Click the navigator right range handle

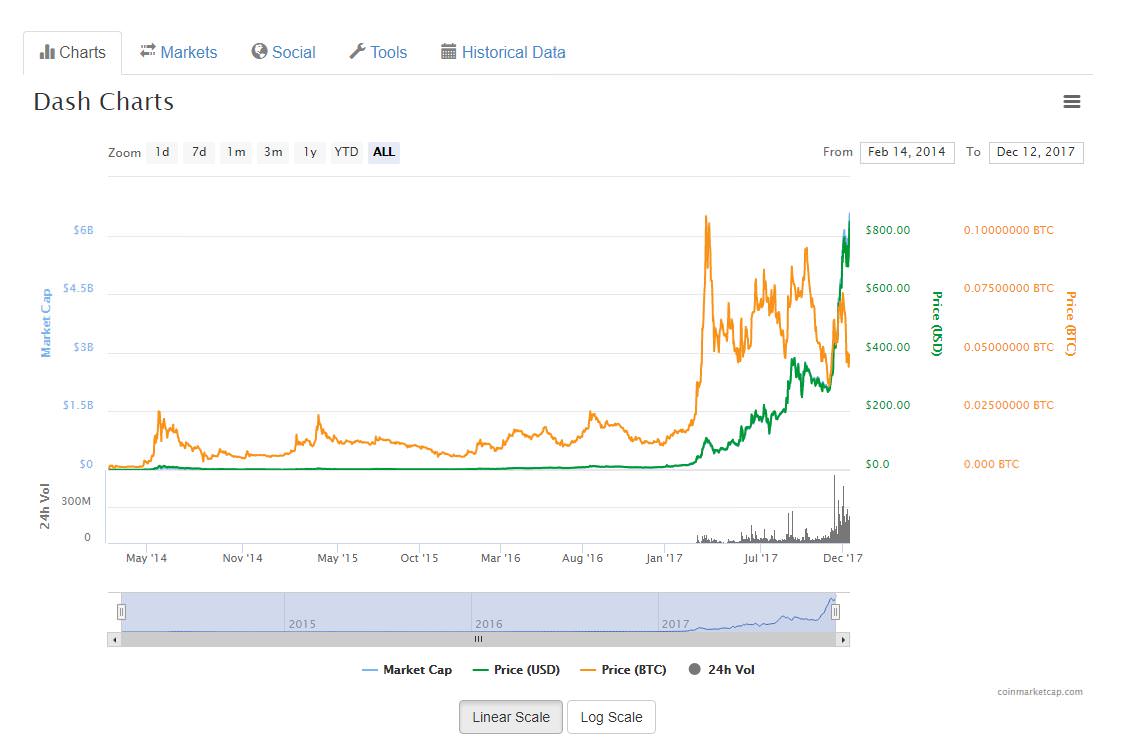[x=835, y=612]
